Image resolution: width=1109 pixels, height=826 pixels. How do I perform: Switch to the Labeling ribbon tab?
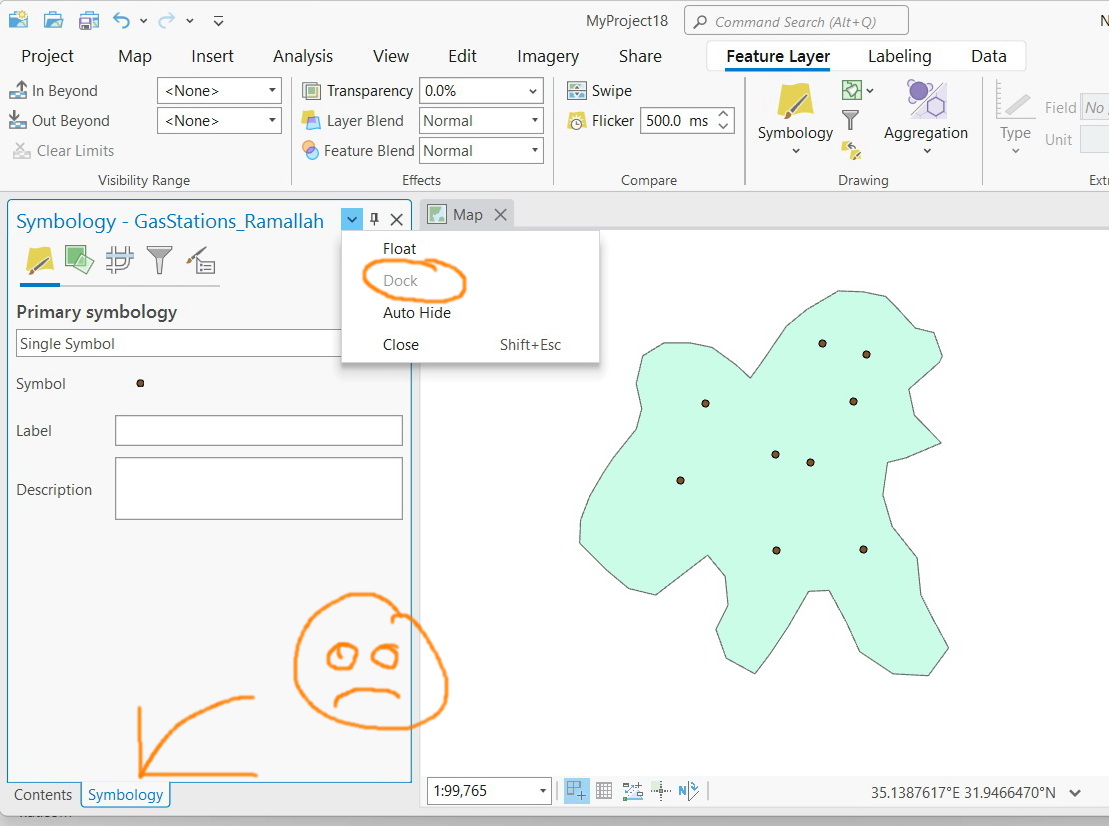[x=899, y=56]
